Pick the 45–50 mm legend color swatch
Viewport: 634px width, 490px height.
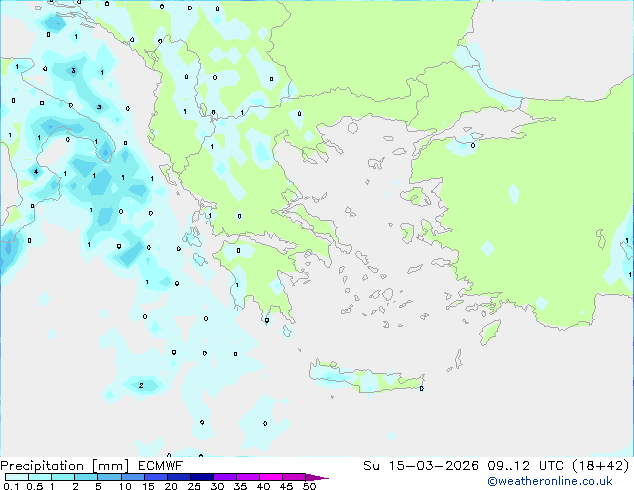coord(294,477)
